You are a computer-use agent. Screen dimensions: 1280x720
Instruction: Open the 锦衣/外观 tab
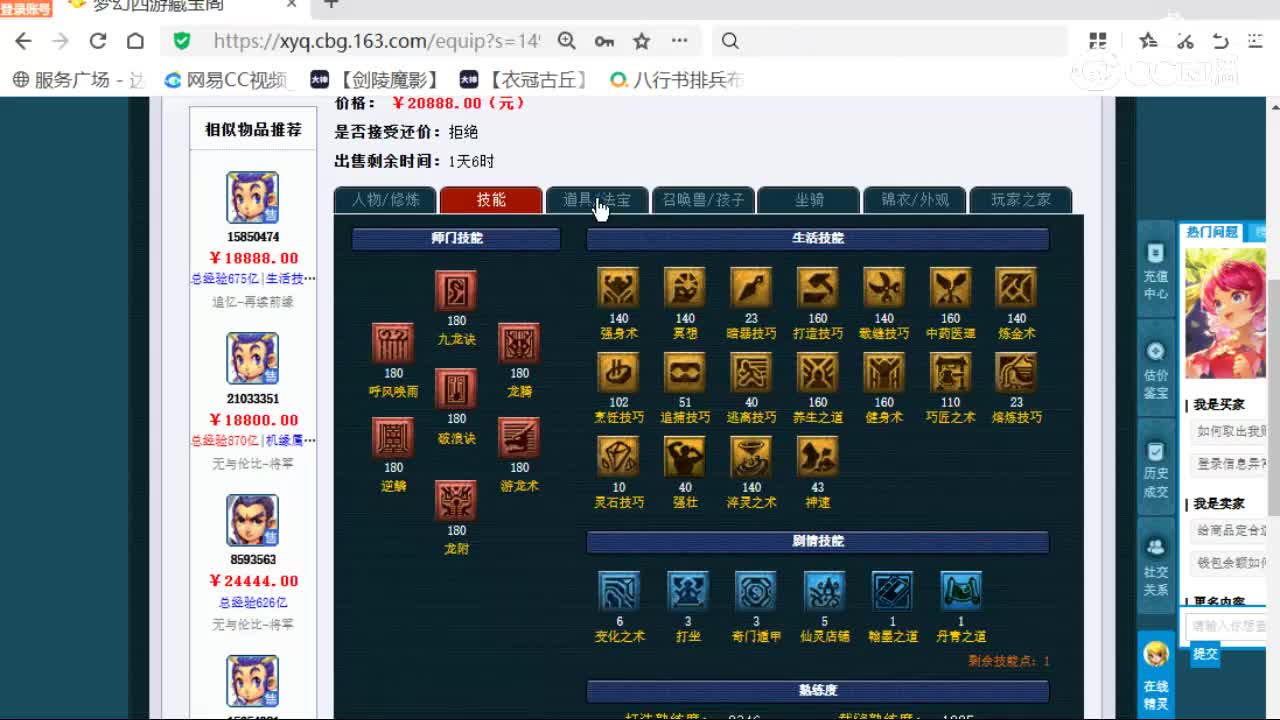914,200
